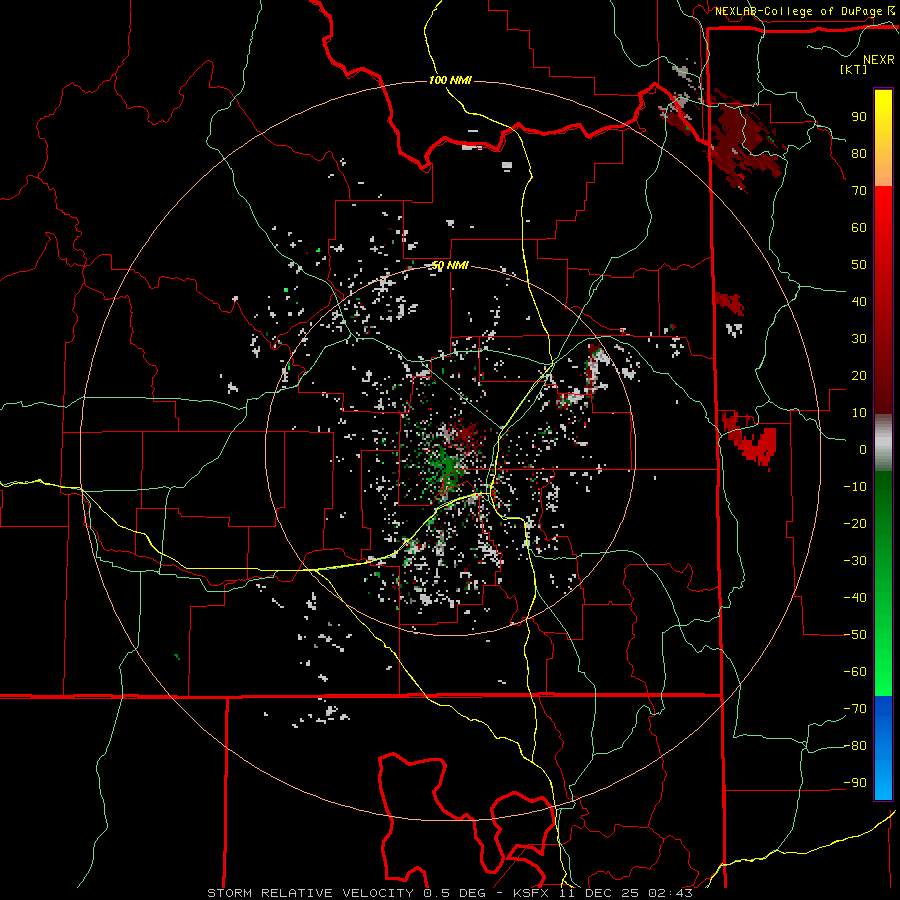
Task: Click the -30 scale value
Action: click(855, 561)
